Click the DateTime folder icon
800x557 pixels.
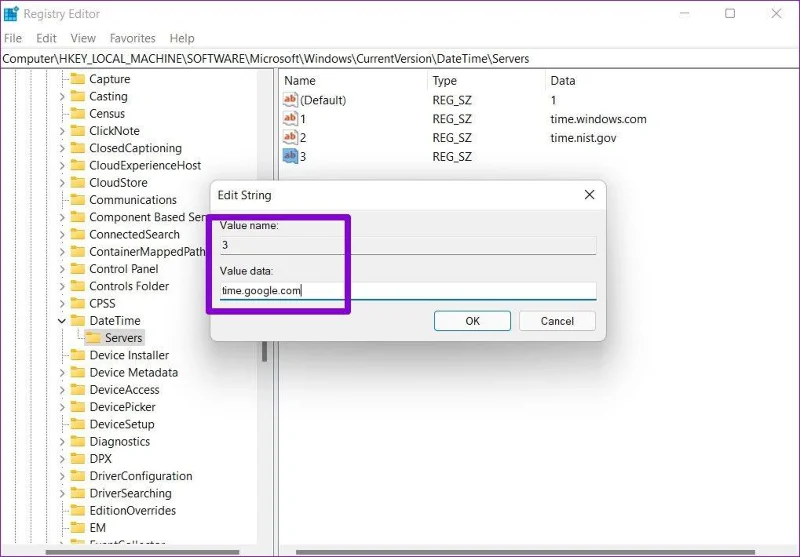tap(78, 320)
